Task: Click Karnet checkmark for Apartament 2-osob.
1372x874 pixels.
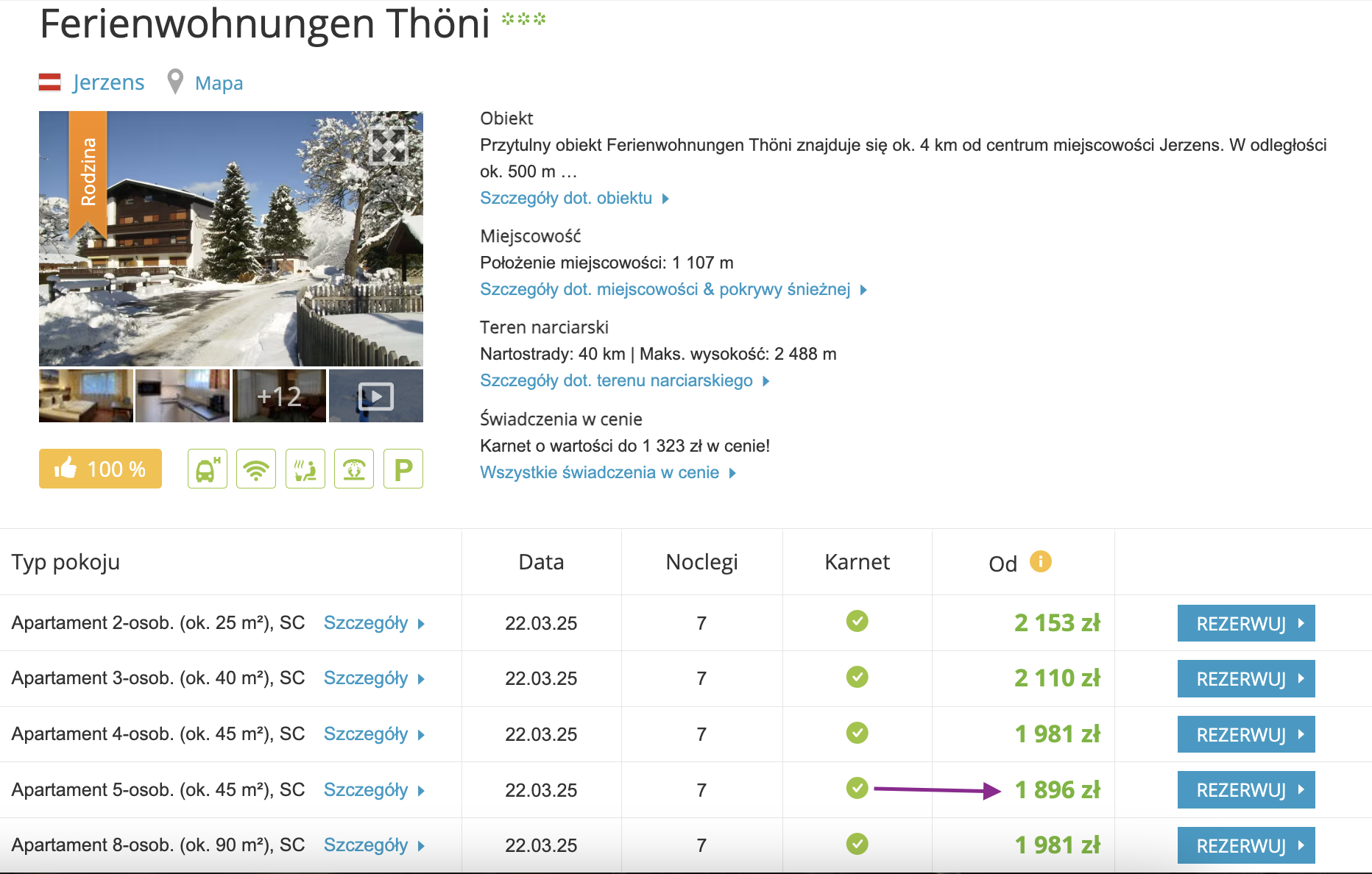Action: [x=857, y=621]
